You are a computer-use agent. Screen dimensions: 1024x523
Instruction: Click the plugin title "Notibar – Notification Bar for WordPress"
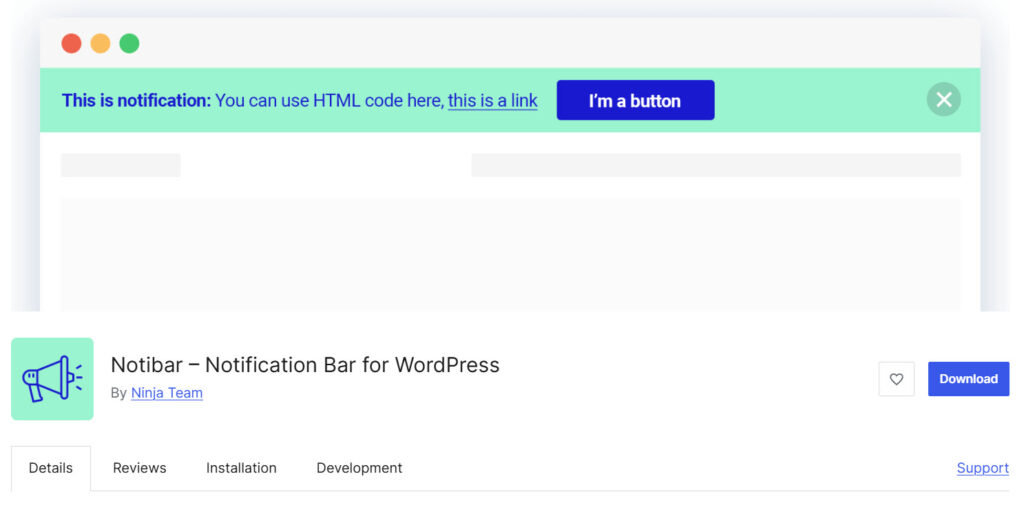pos(305,364)
